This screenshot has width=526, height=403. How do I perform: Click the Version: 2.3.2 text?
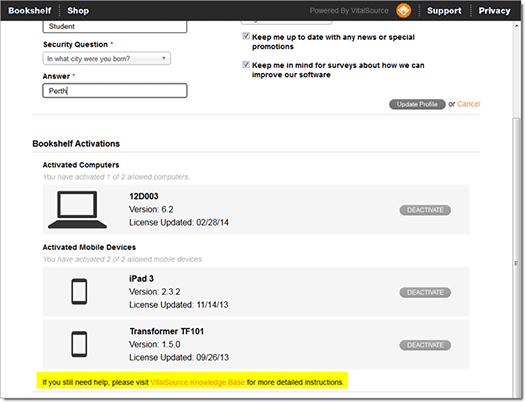(155, 292)
